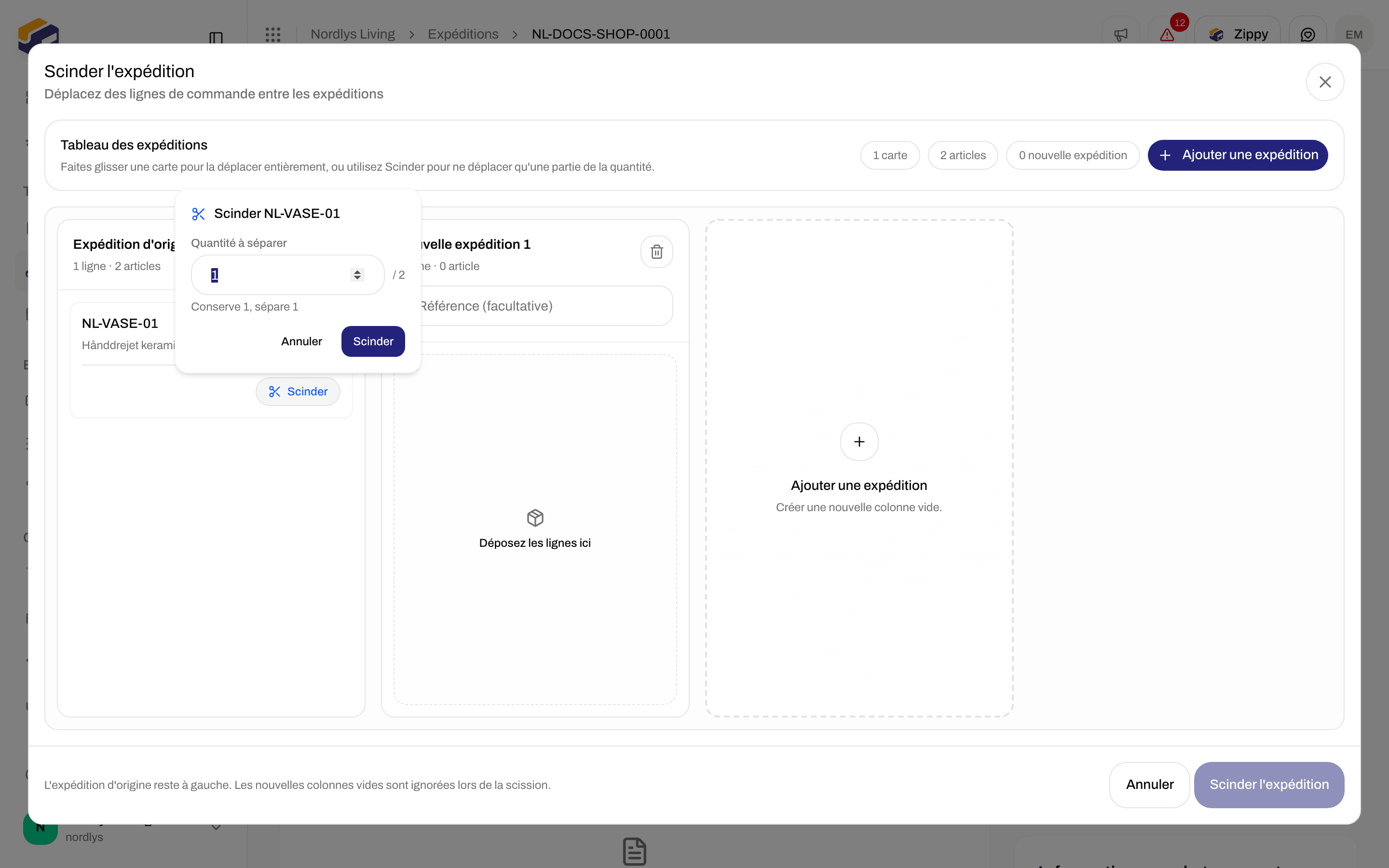
Task: Select the NL-VASE-01 card title
Action: (x=120, y=324)
